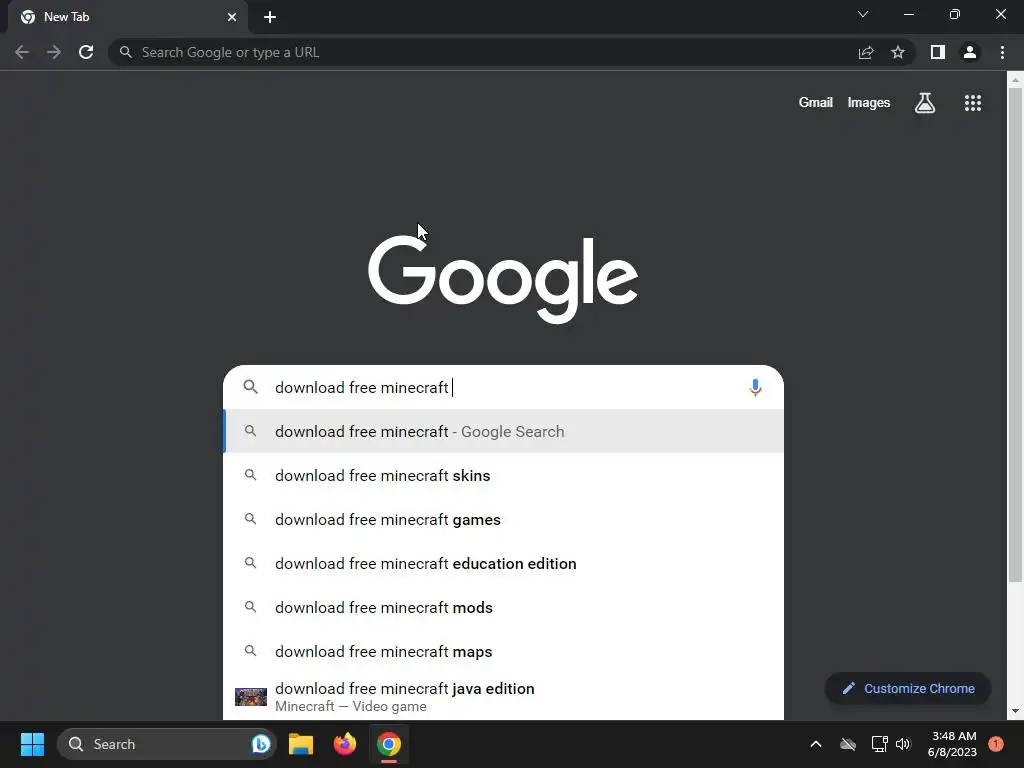Open the Google apps grid
The height and width of the screenshot is (768, 1024).
(x=973, y=103)
